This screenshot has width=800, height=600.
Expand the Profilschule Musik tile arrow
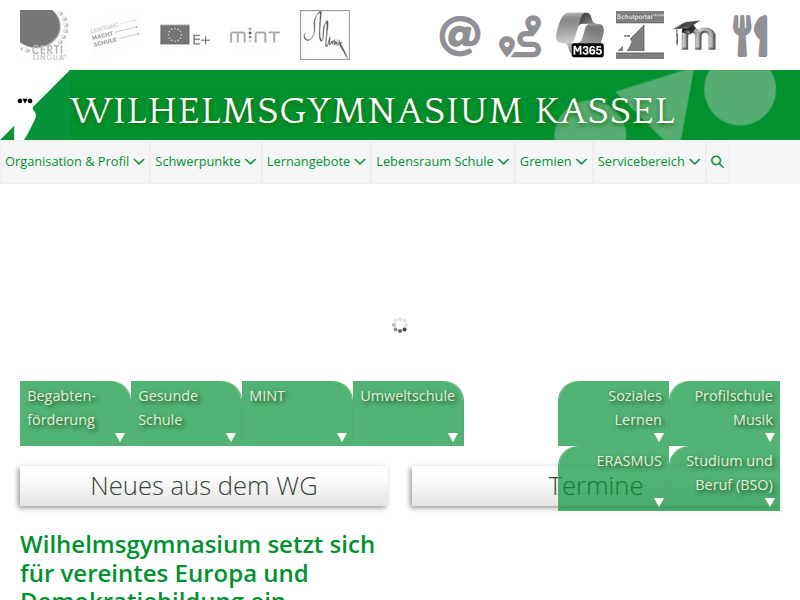click(770, 437)
